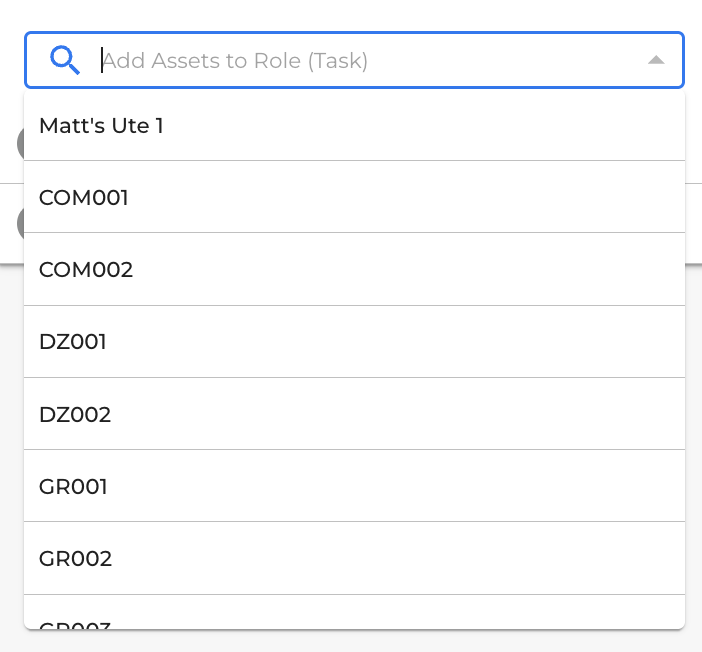This screenshot has height=652, width=702.
Task: Select Matt's Ute 1 from the list
Action: pos(354,125)
